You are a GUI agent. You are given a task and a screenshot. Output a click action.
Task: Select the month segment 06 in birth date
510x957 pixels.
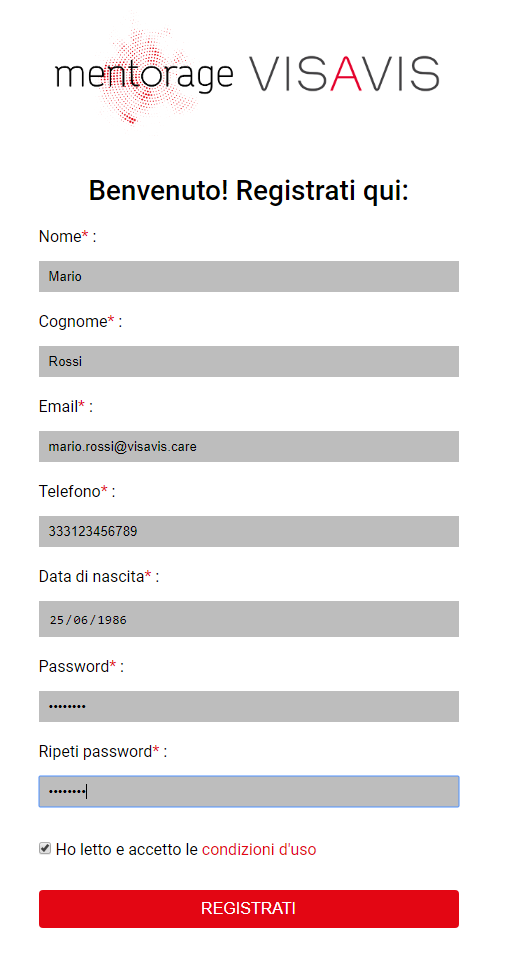[x=81, y=619]
